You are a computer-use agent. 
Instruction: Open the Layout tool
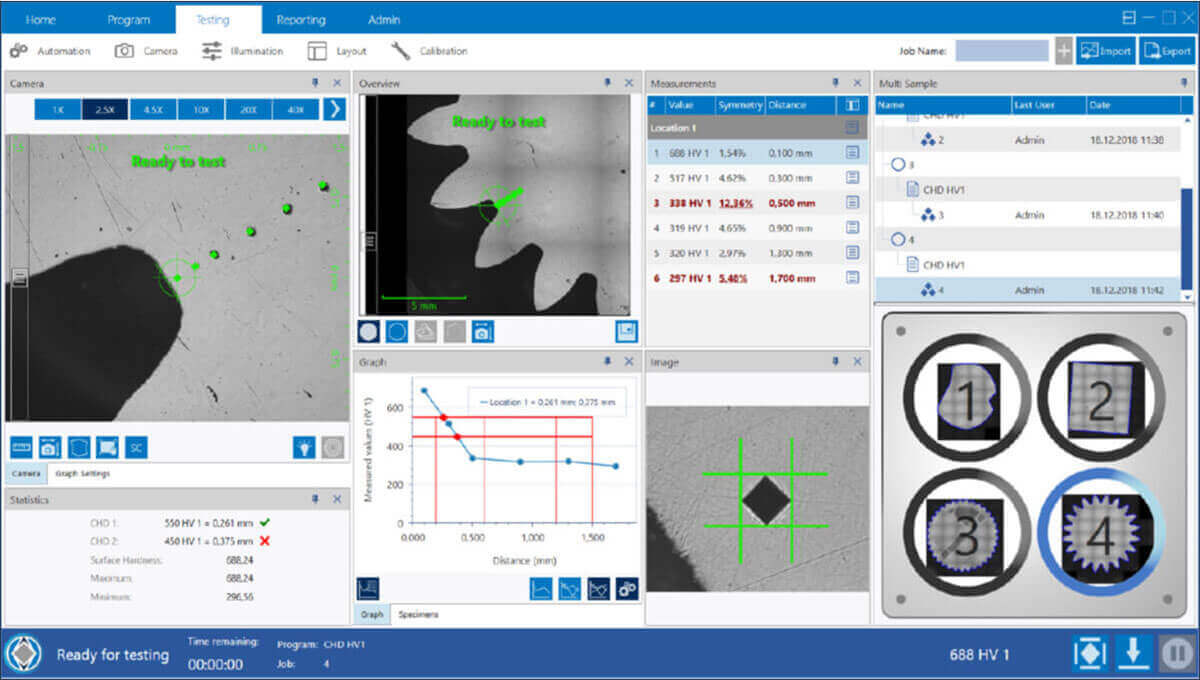click(339, 51)
